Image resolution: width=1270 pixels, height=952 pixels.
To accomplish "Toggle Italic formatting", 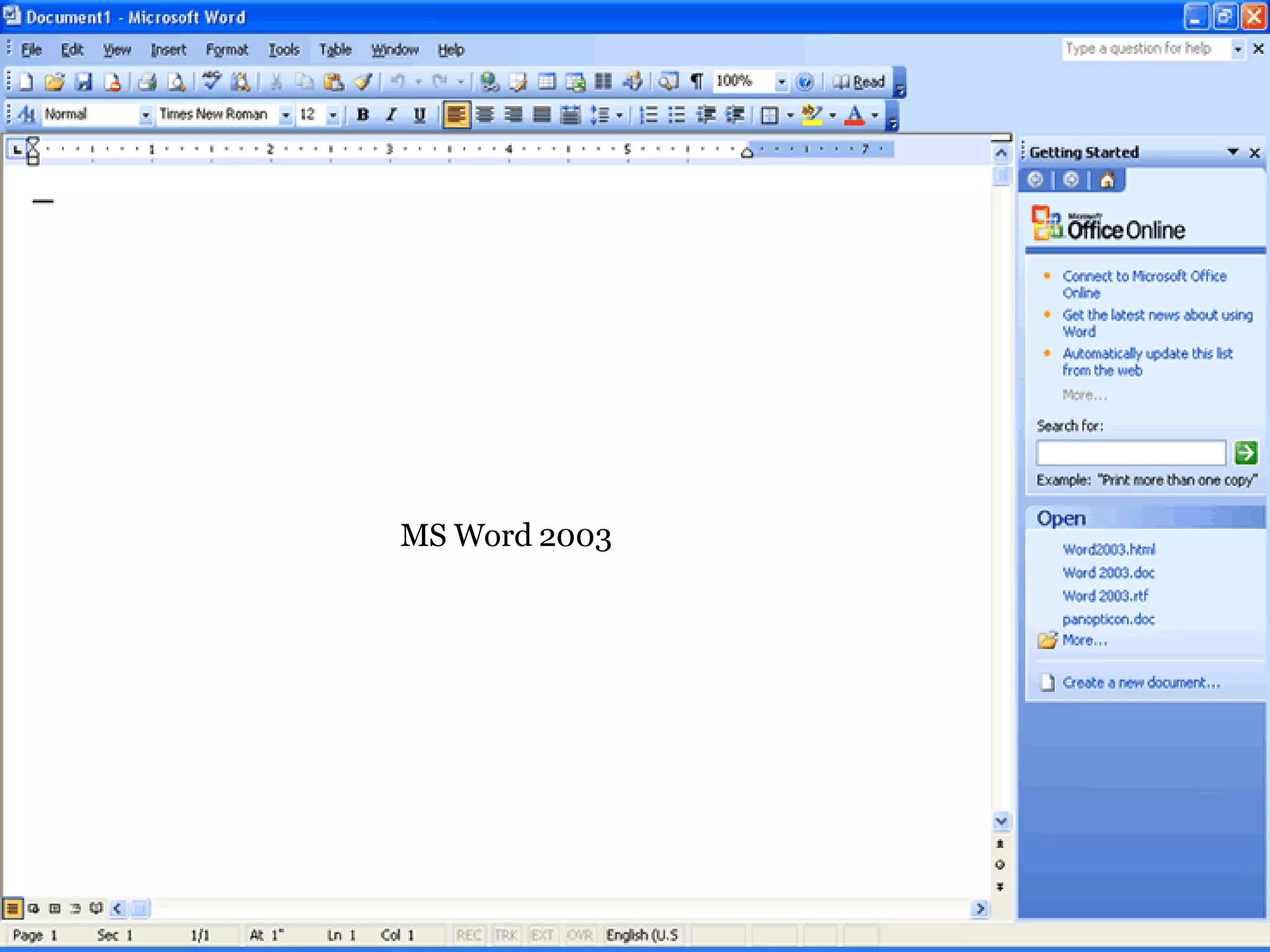I will click(391, 115).
